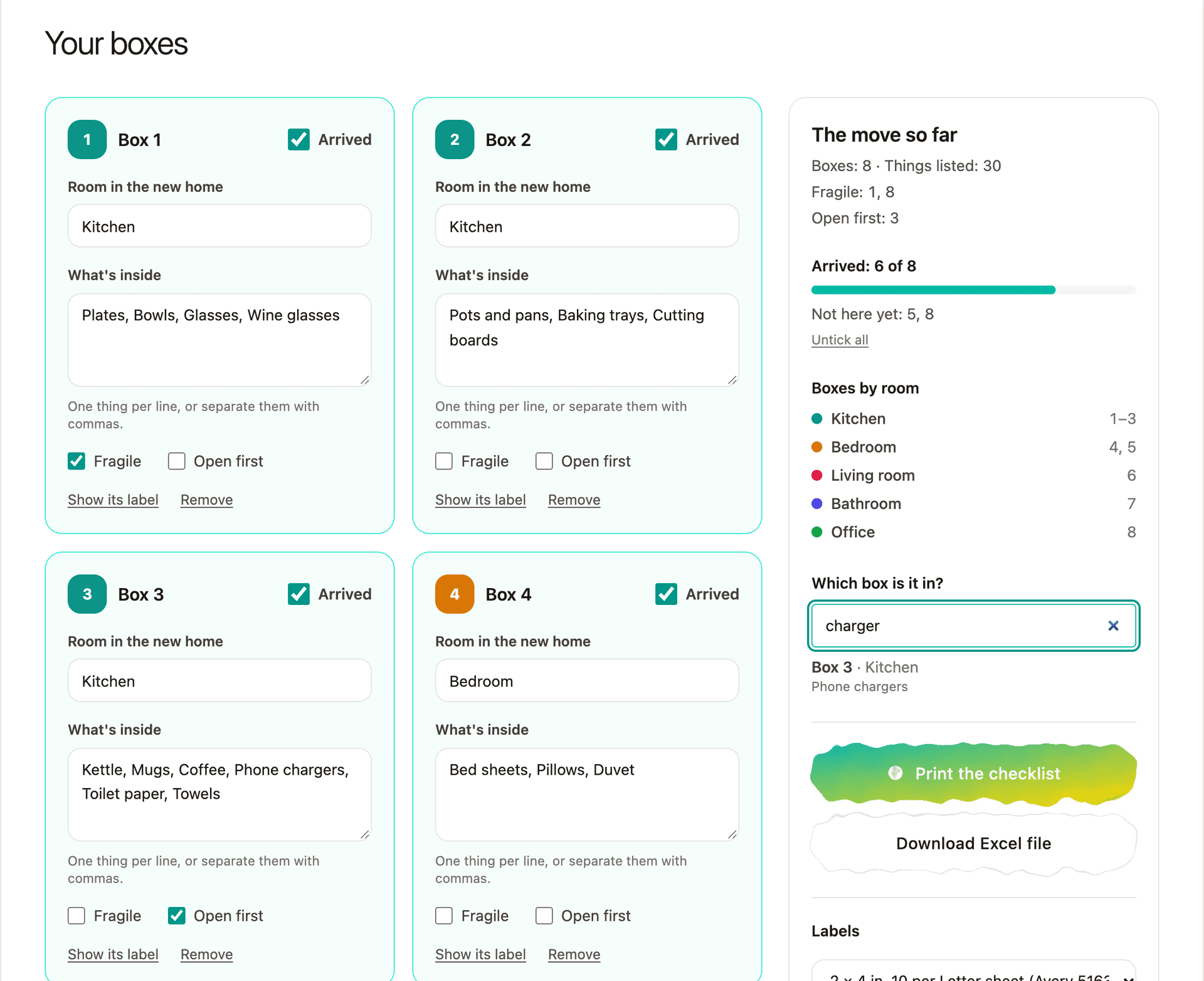Click the orange Box 4 number badge
The width and height of the screenshot is (1204, 981).
pyautogui.click(x=455, y=594)
